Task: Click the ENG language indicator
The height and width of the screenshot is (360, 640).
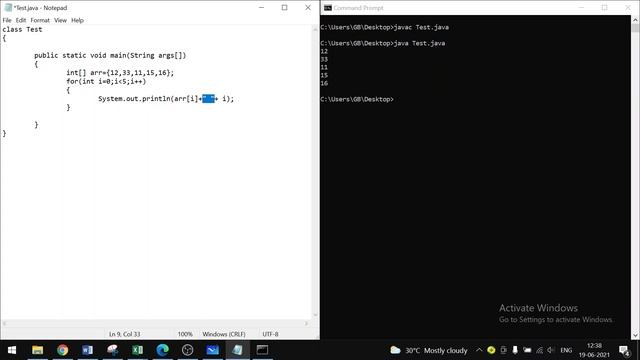Action: click(566, 350)
